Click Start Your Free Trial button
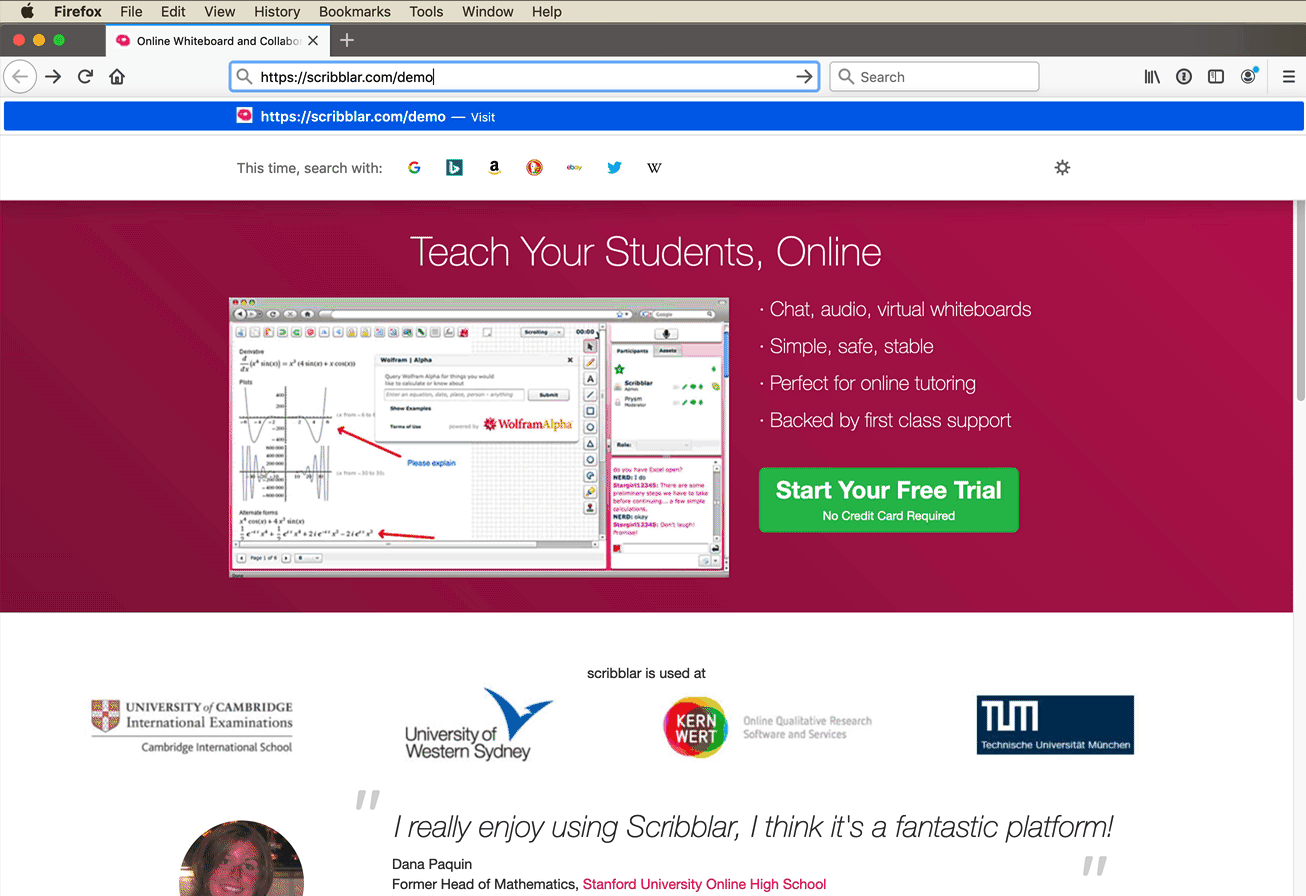 (x=889, y=500)
